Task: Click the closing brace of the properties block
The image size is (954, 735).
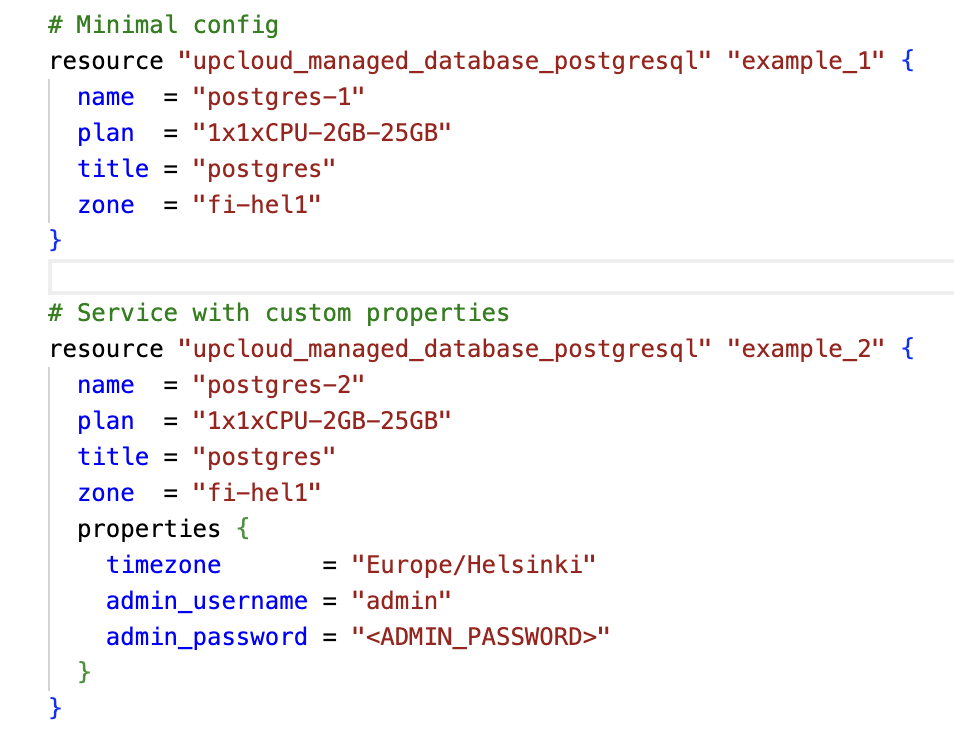Action: click(x=85, y=672)
